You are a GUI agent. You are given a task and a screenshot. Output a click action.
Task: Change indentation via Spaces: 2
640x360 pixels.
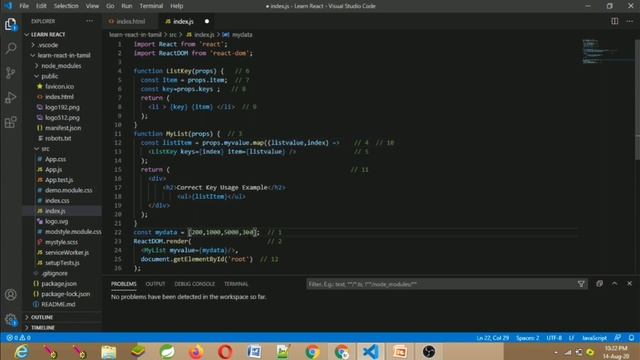pyautogui.click(x=528, y=338)
